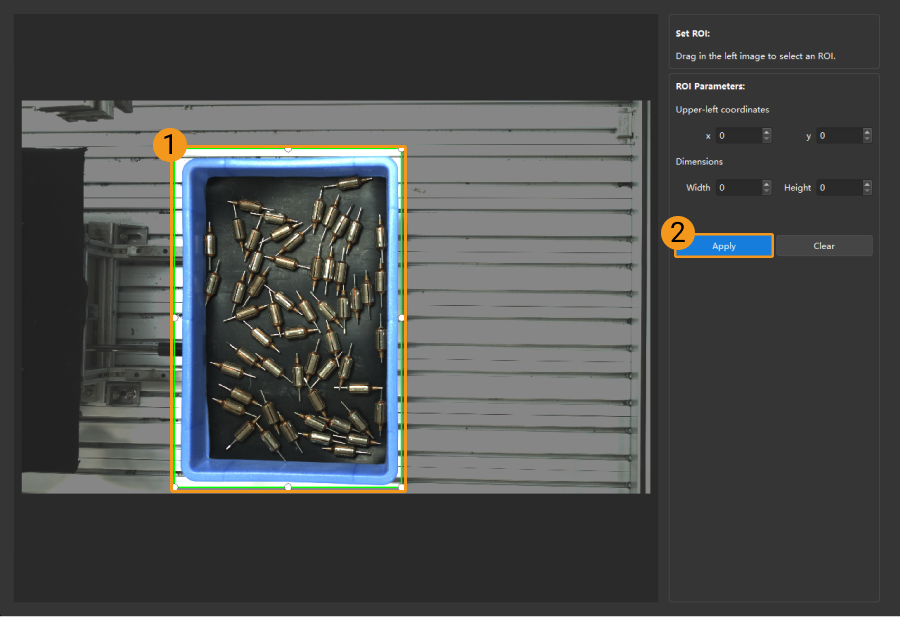Increase the x coordinate with up arrow
900x617 pixels.
(767, 132)
